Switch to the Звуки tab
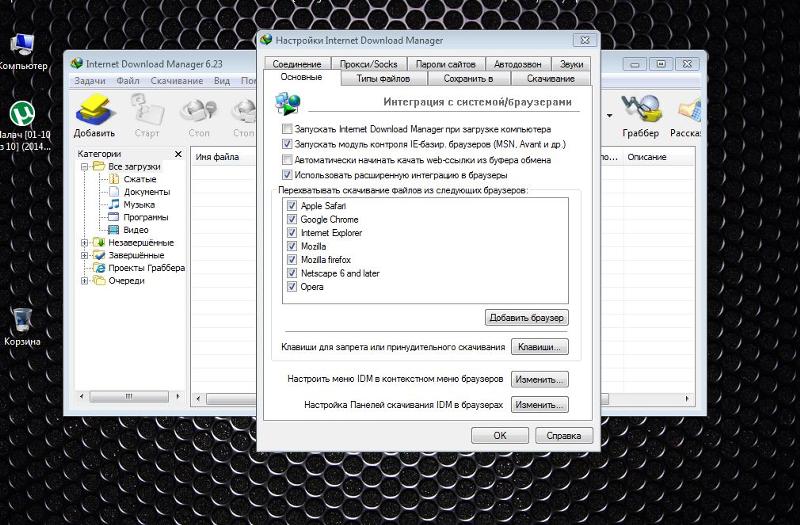Viewport: 800px width, 525px height. coord(571,64)
